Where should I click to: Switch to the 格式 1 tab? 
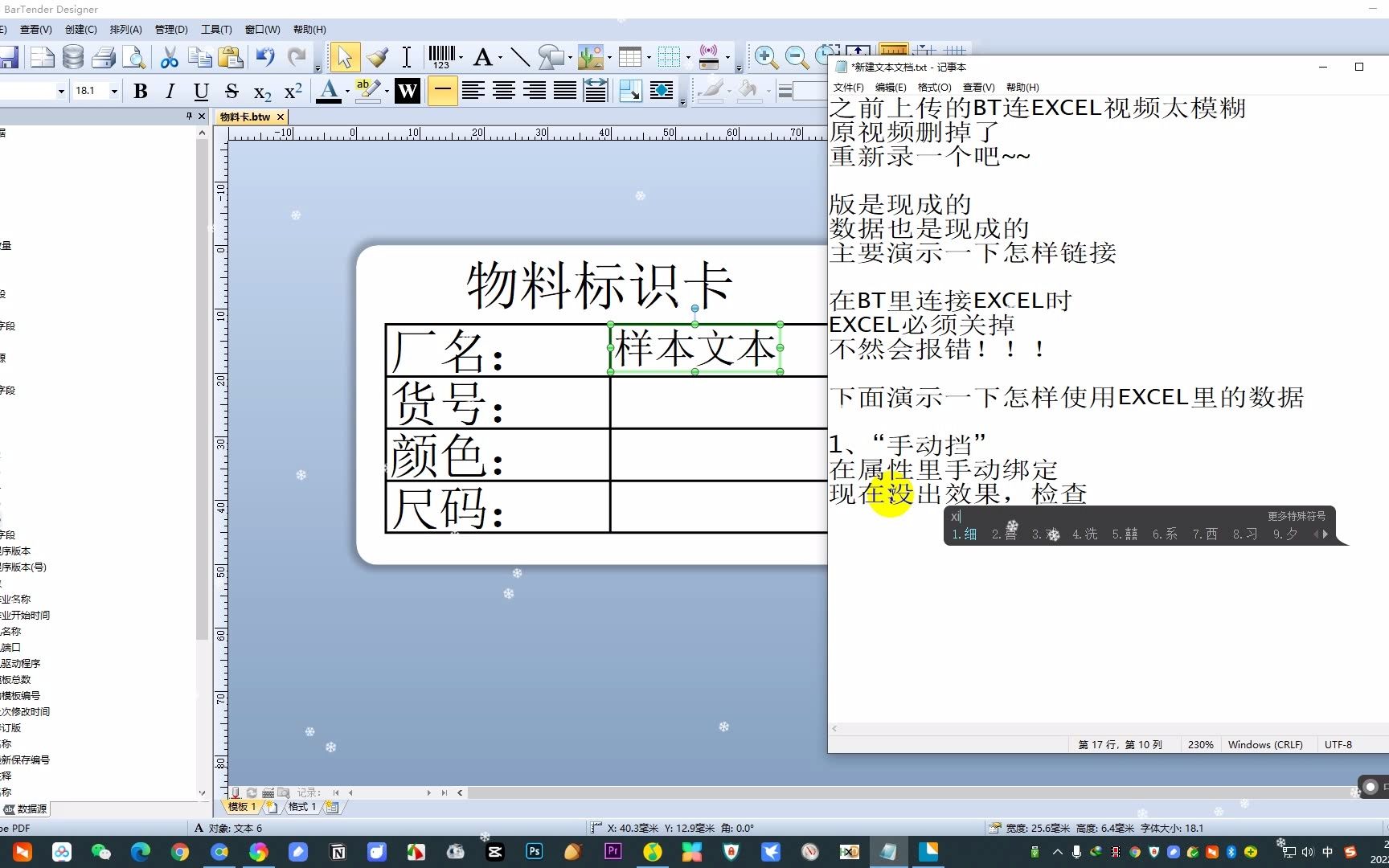302,806
